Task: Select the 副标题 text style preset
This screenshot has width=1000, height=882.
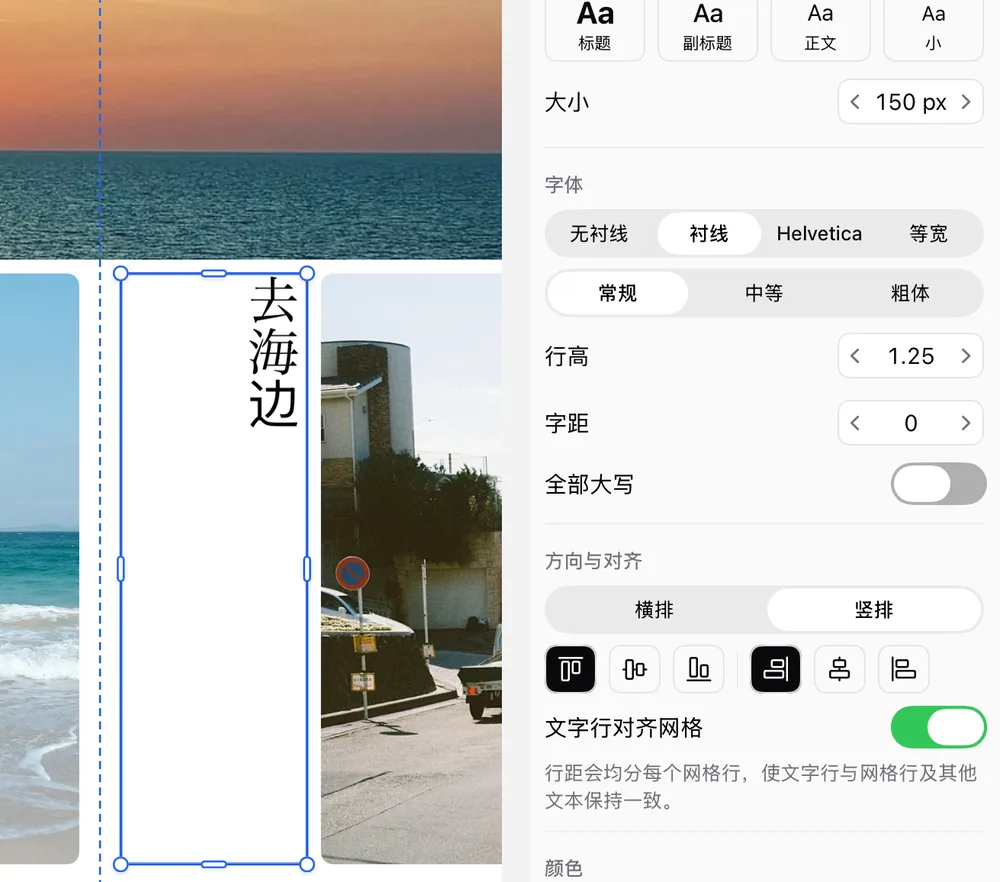Action: click(707, 29)
